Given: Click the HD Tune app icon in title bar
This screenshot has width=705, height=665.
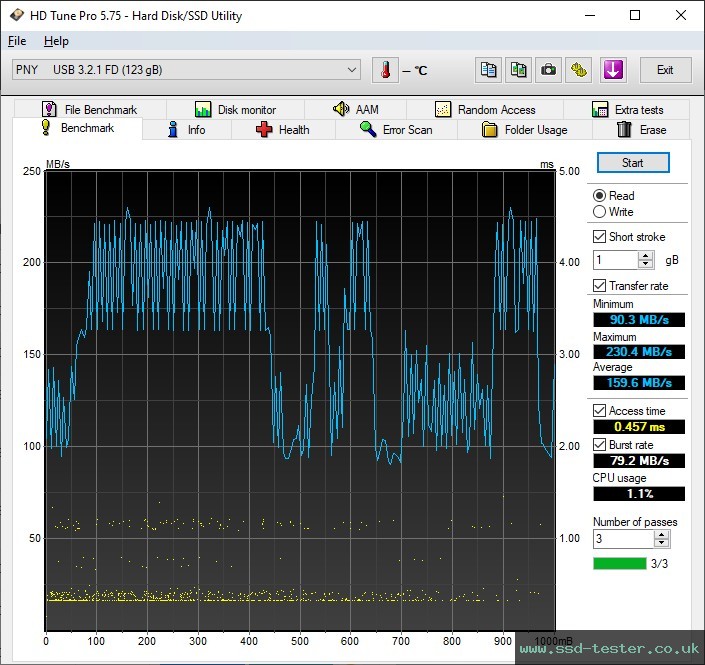Looking at the screenshot, I should [17, 15].
